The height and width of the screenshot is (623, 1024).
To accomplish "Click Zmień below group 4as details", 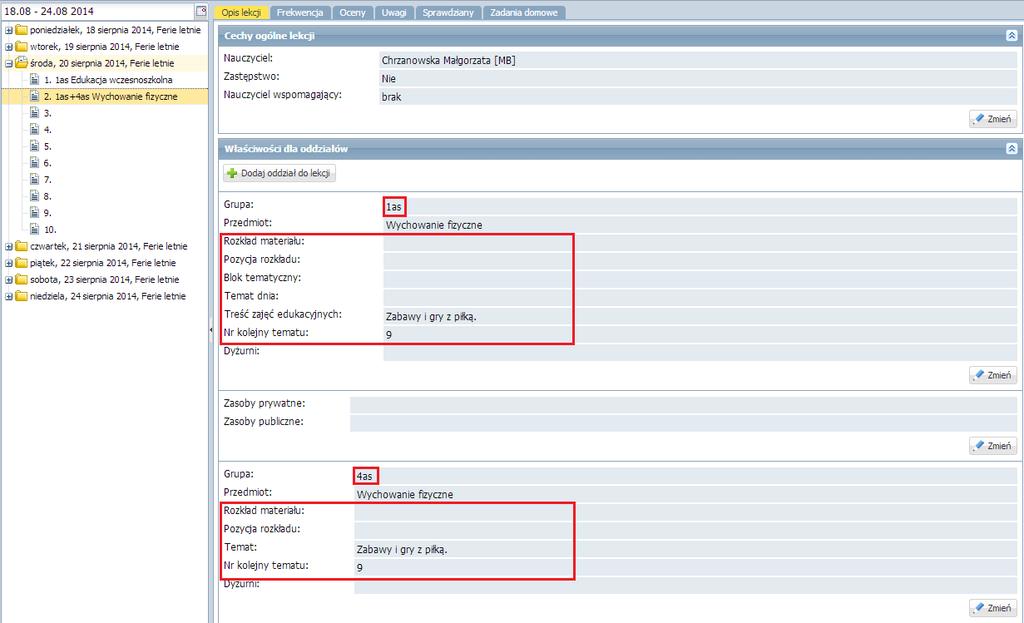I will tap(993, 607).
